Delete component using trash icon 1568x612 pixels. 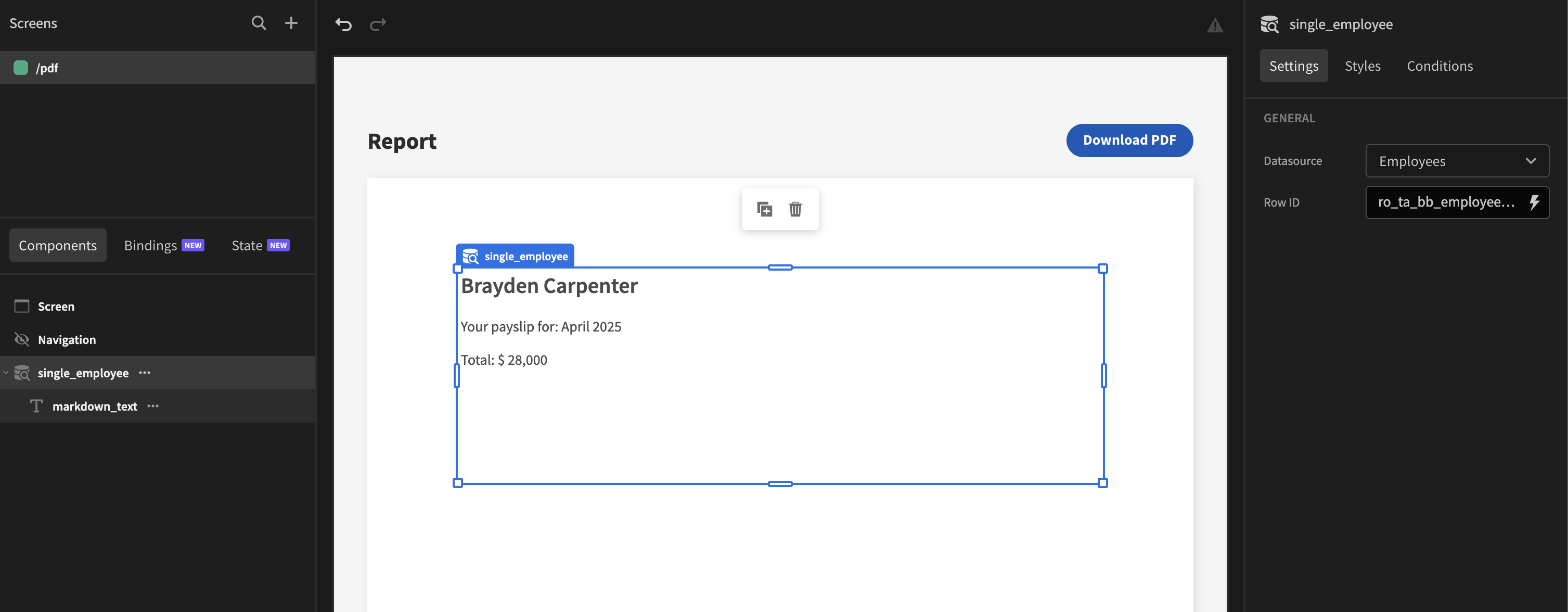pos(795,209)
